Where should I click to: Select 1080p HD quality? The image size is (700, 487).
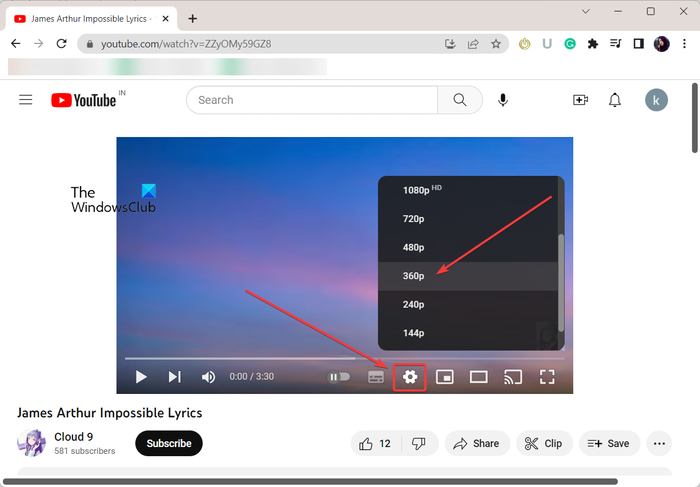[468, 190]
